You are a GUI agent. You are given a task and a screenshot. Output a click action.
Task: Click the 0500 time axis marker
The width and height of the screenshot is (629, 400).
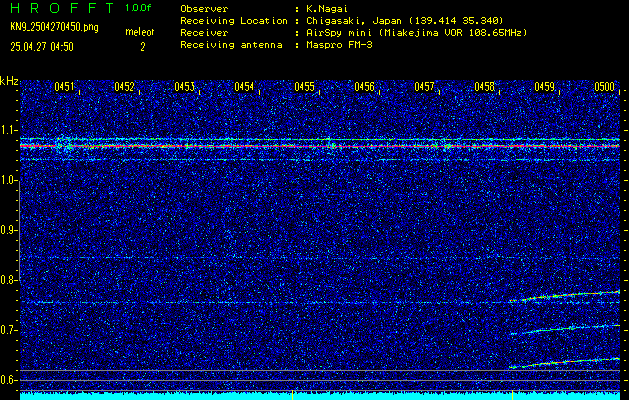pyautogui.click(x=605, y=87)
